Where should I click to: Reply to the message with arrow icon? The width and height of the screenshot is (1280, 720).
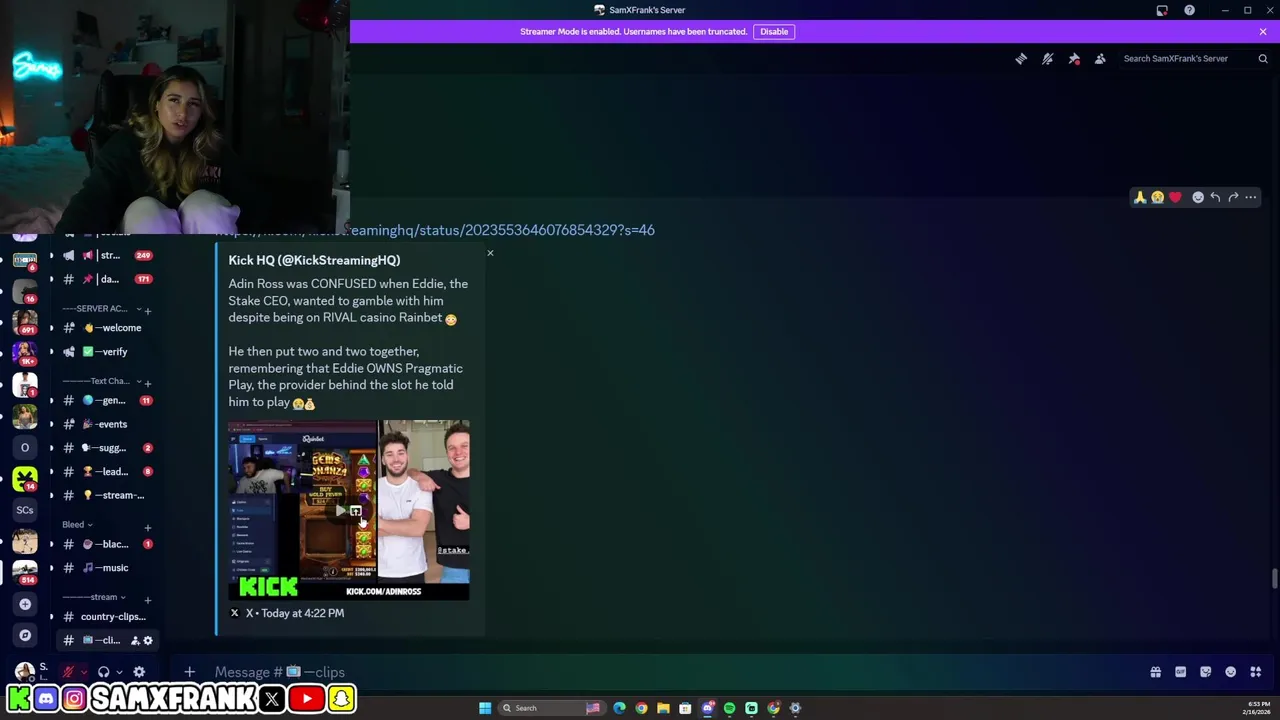tap(1215, 197)
